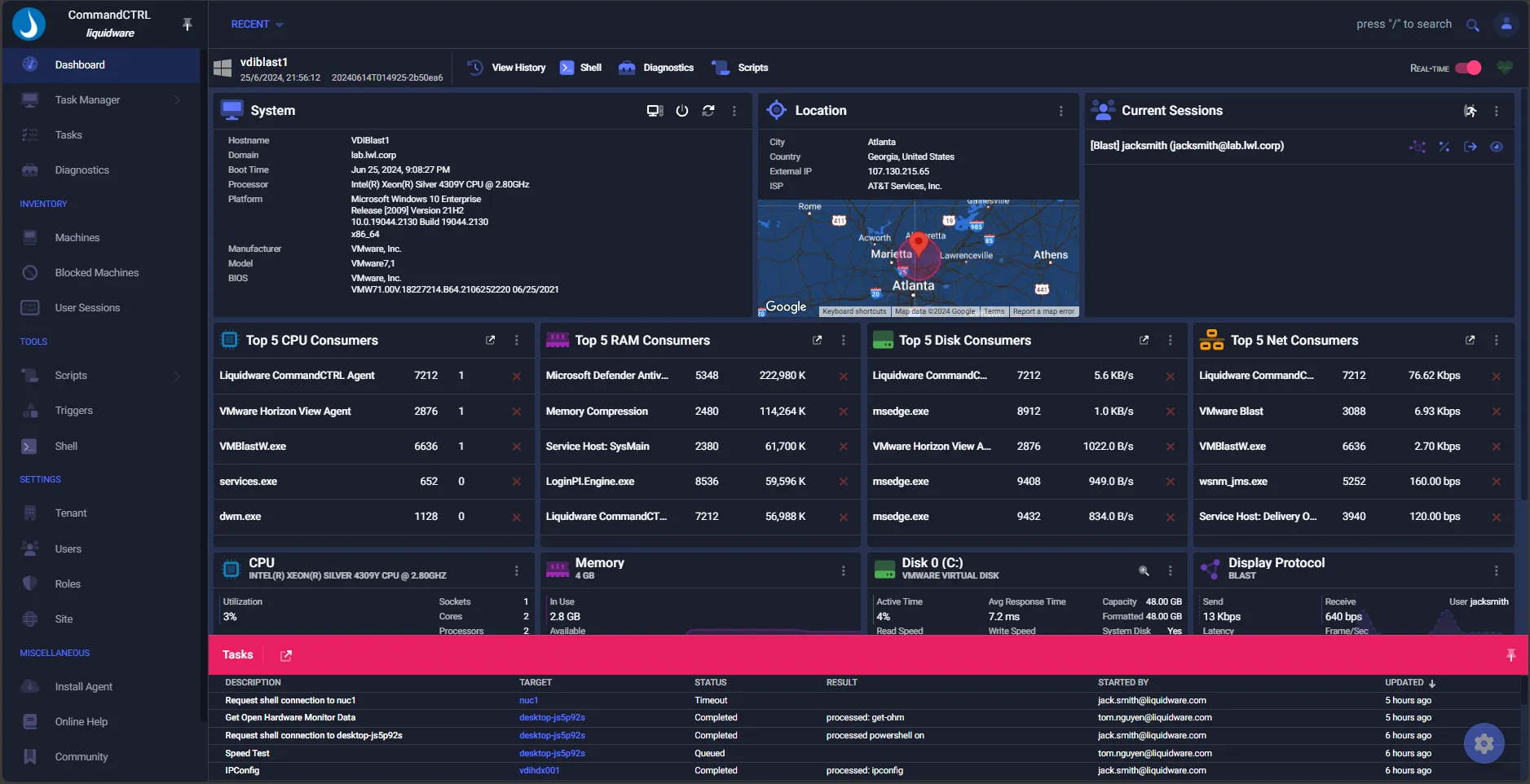Click the Atlanta map pin marker
Screen dimensions: 1530x784
tap(919, 244)
